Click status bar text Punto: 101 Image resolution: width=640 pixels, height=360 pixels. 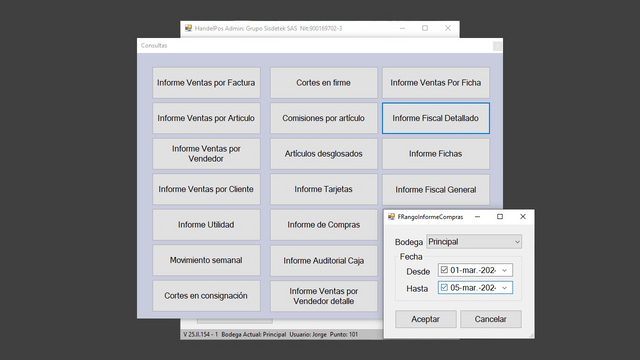(x=344, y=334)
